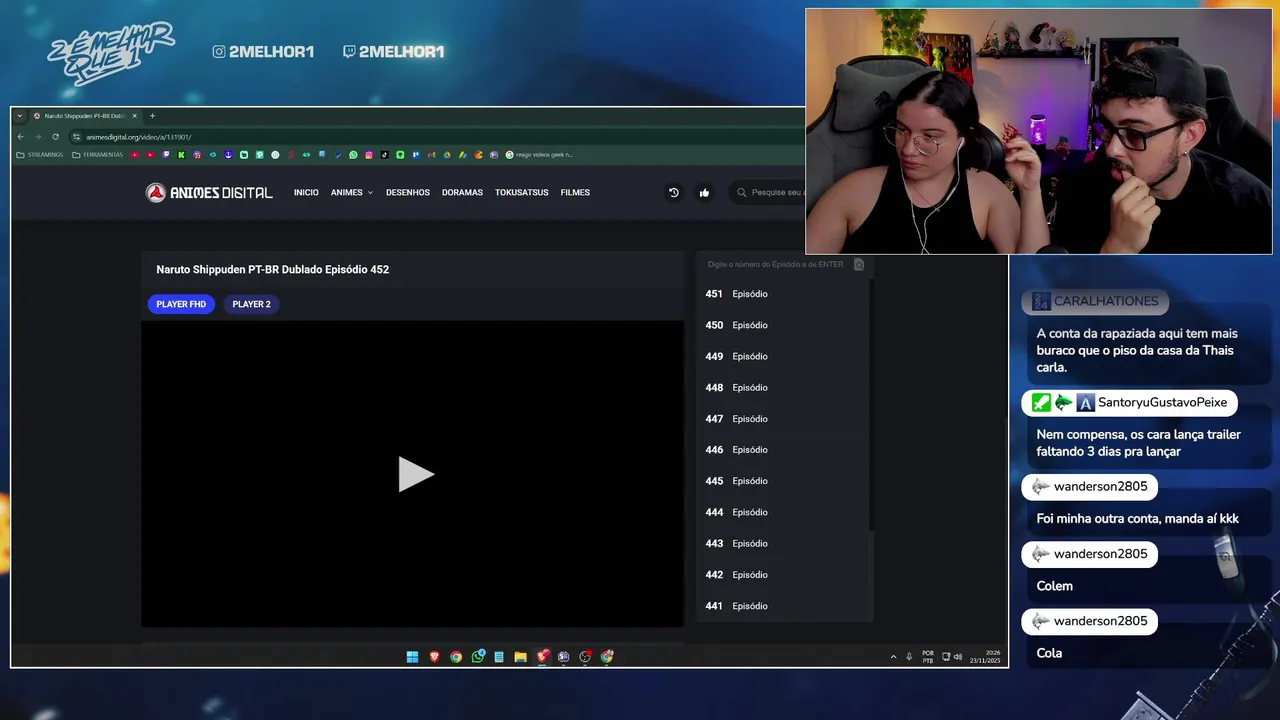
Task: Open the Gmail bookmark icon
Action: (431, 155)
